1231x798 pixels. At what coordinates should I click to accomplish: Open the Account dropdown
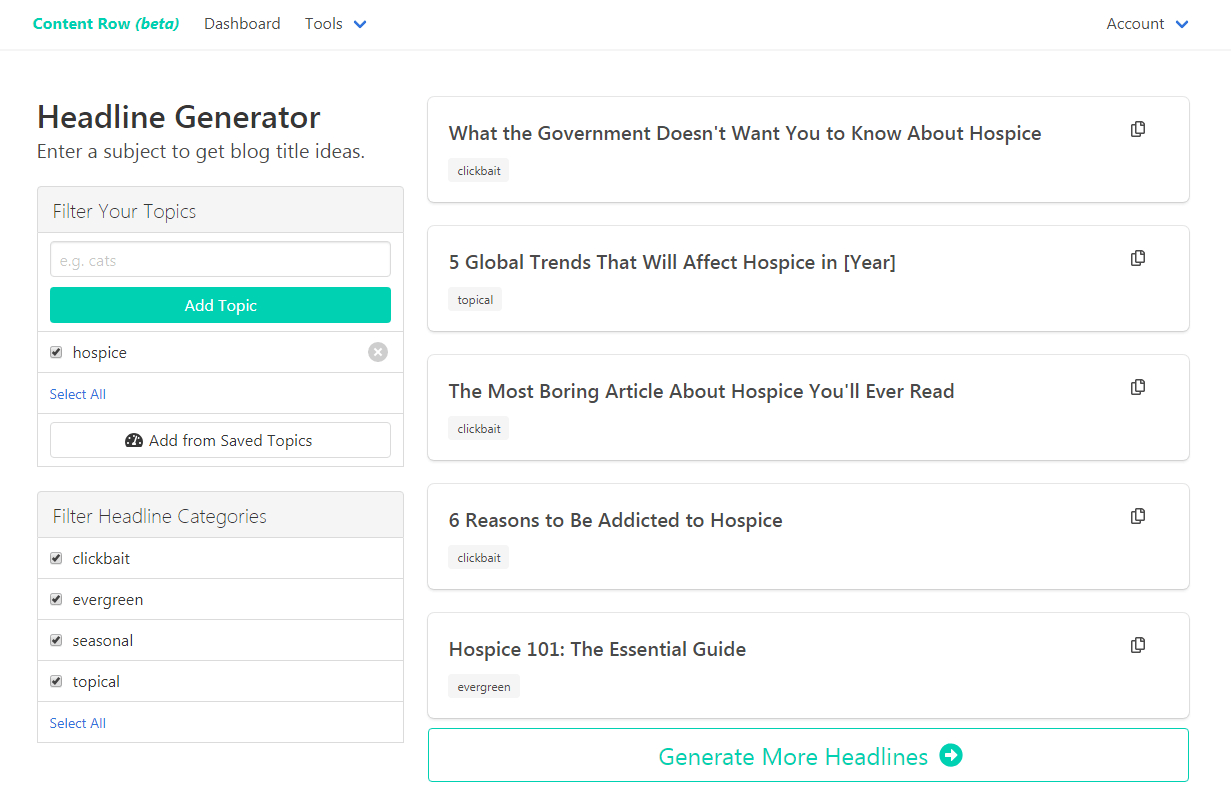1147,24
